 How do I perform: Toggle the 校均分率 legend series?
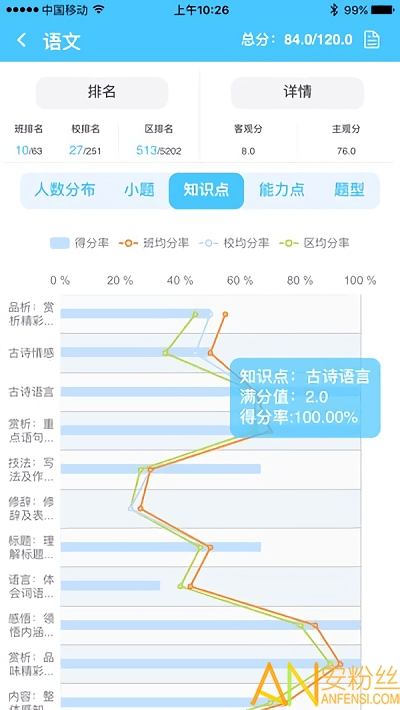pos(234,243)
